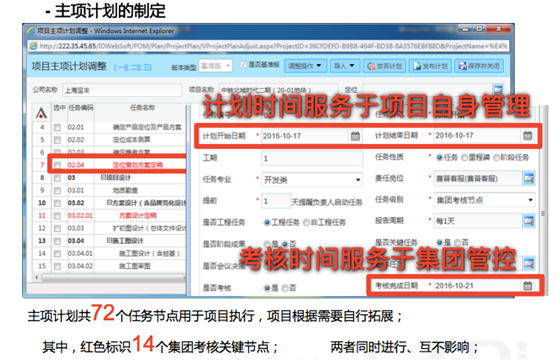Image resolution: width=557 pixels, height=361 pixels.
Task: Click the Internet Explorer icon in title bar
Action: click(x=31, y=31)
